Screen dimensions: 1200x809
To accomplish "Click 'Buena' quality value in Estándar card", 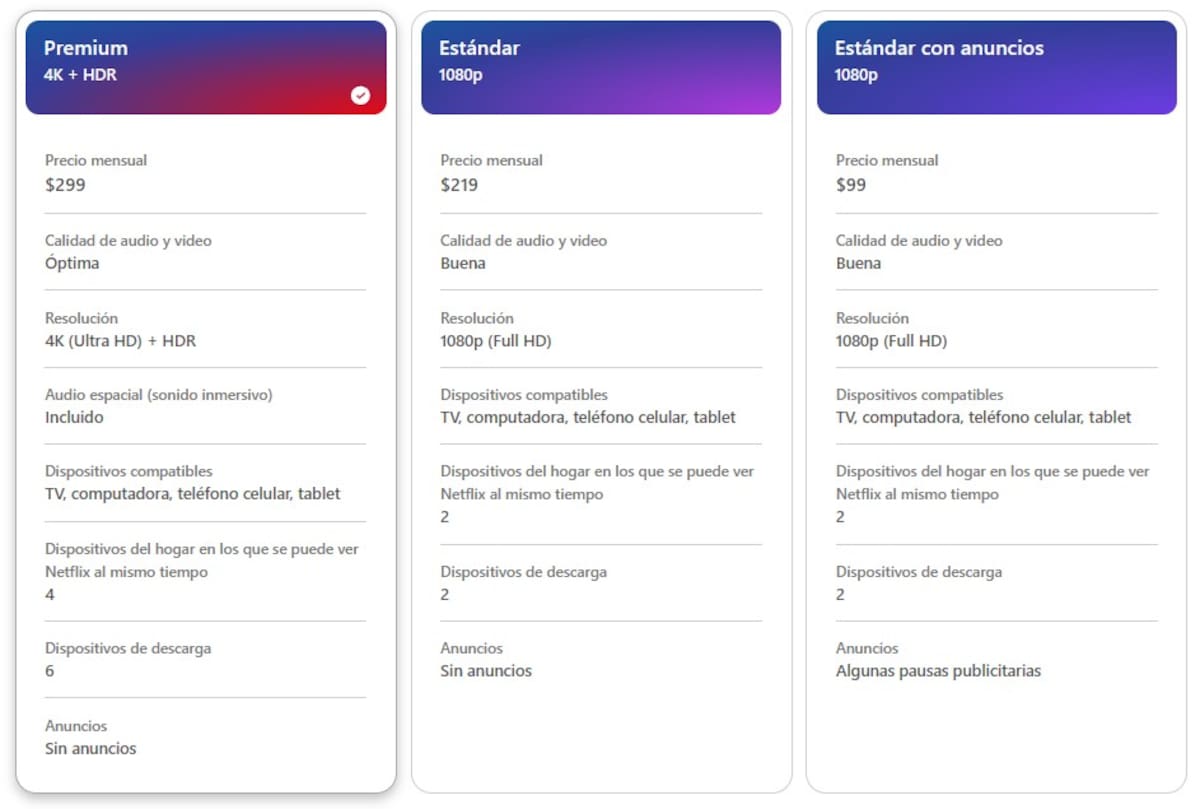I will click(463, 263).
